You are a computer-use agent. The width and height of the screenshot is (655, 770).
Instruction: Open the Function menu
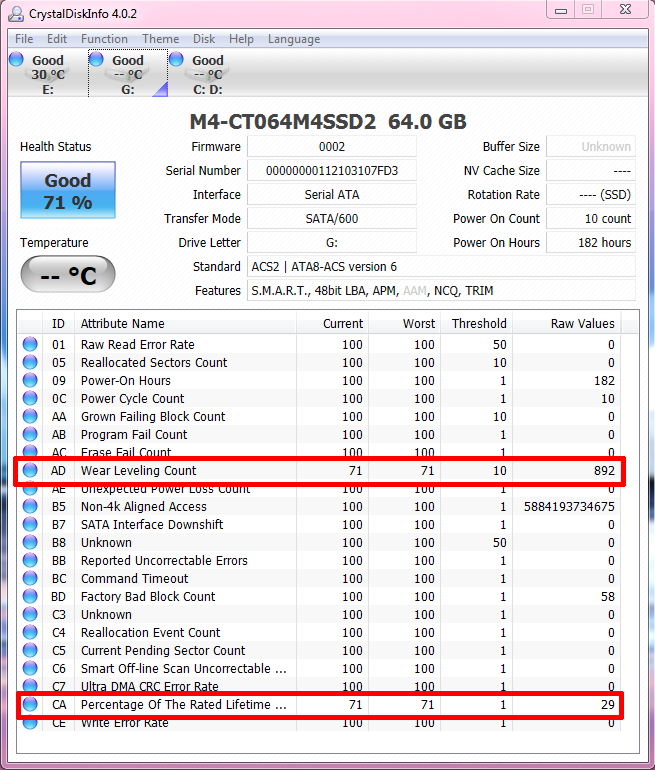[104, 39]
